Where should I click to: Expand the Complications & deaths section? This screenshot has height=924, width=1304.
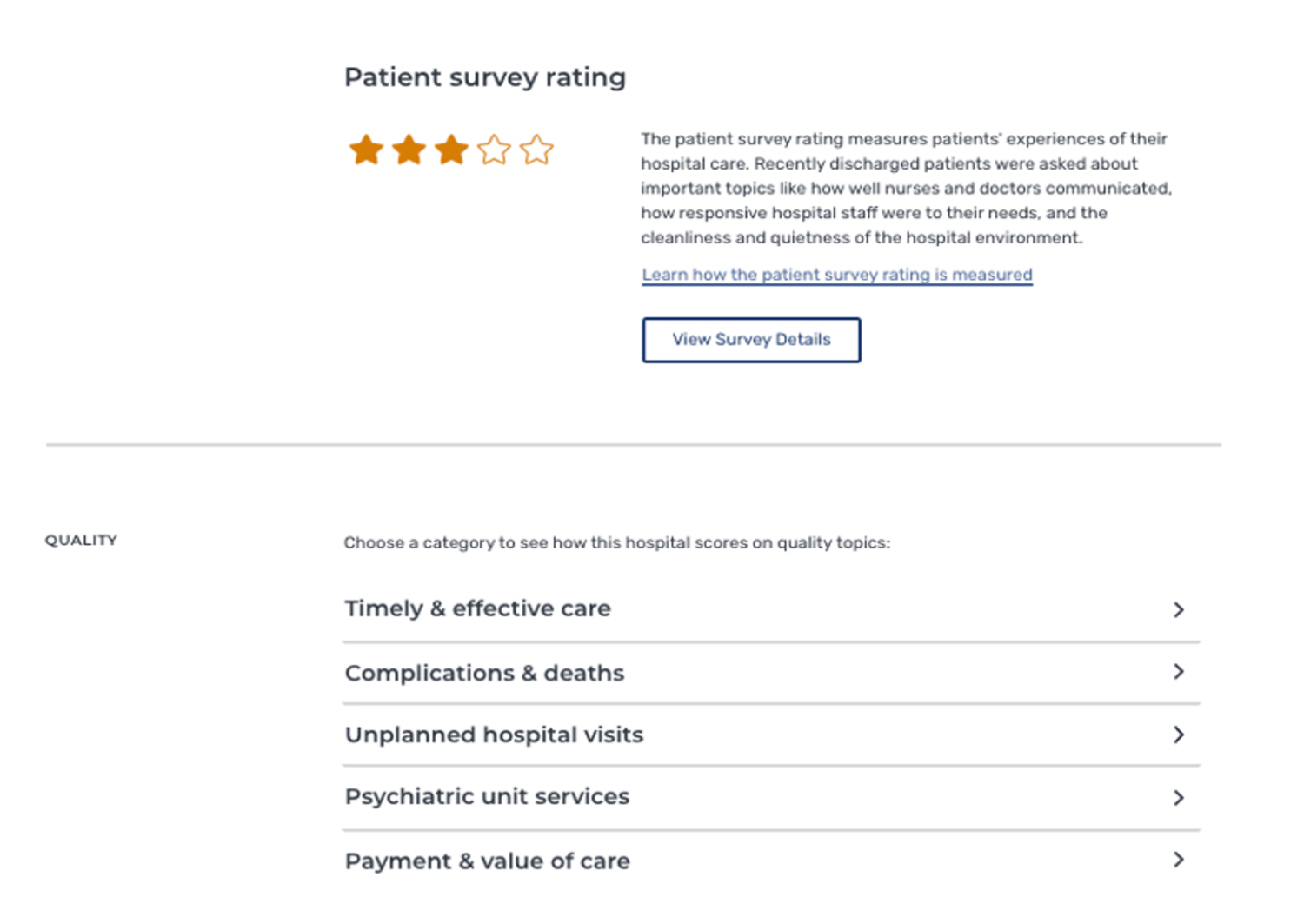coord(1179,672)
